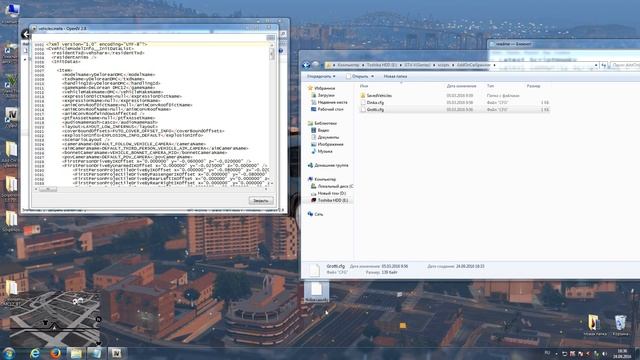The image size is (640, 360).
Task: Switch to the OpenIV taskbar button
Action: 116,353
